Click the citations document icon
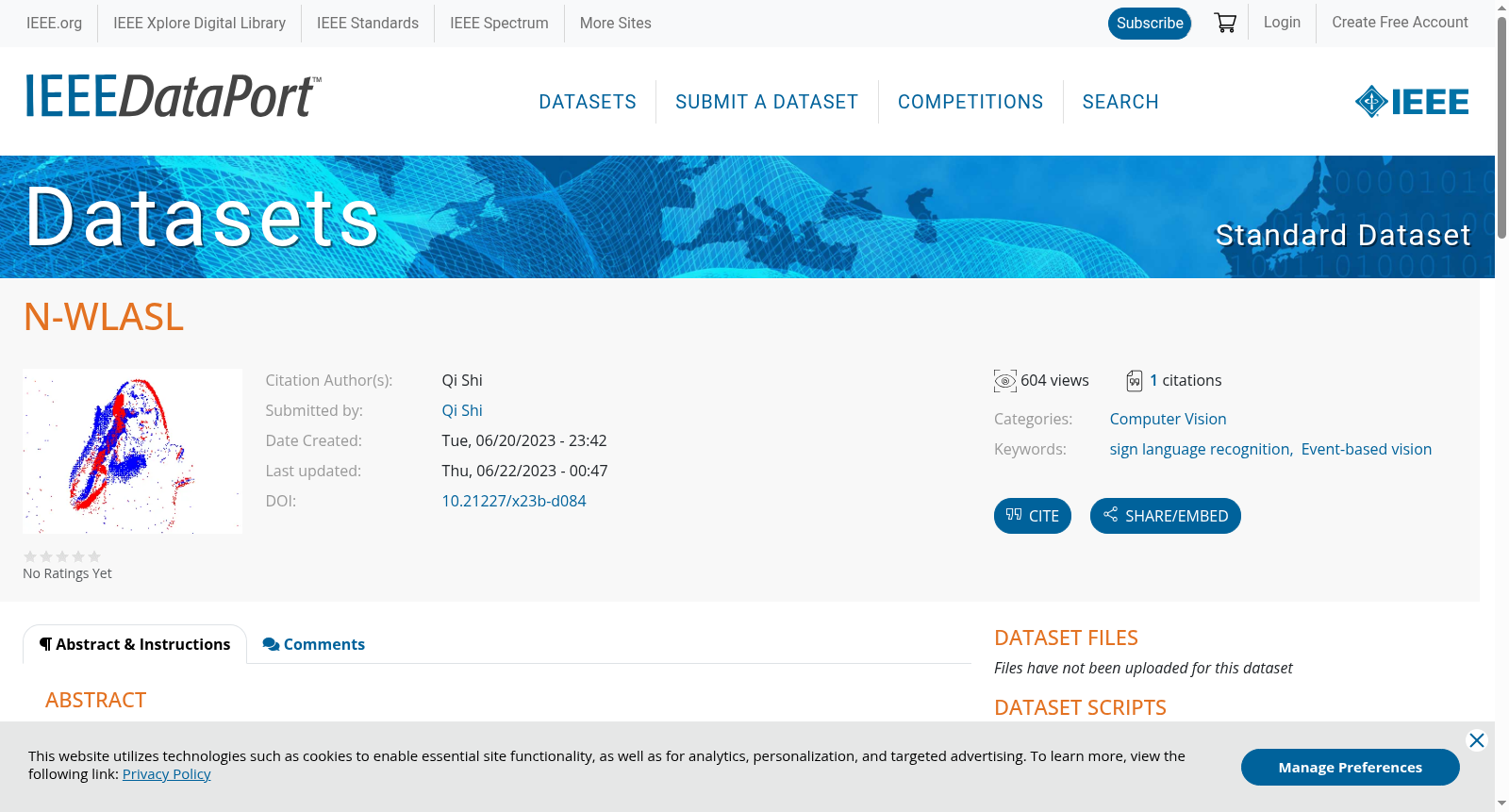The image size is (1509, 812). [x=1135, y=381]
